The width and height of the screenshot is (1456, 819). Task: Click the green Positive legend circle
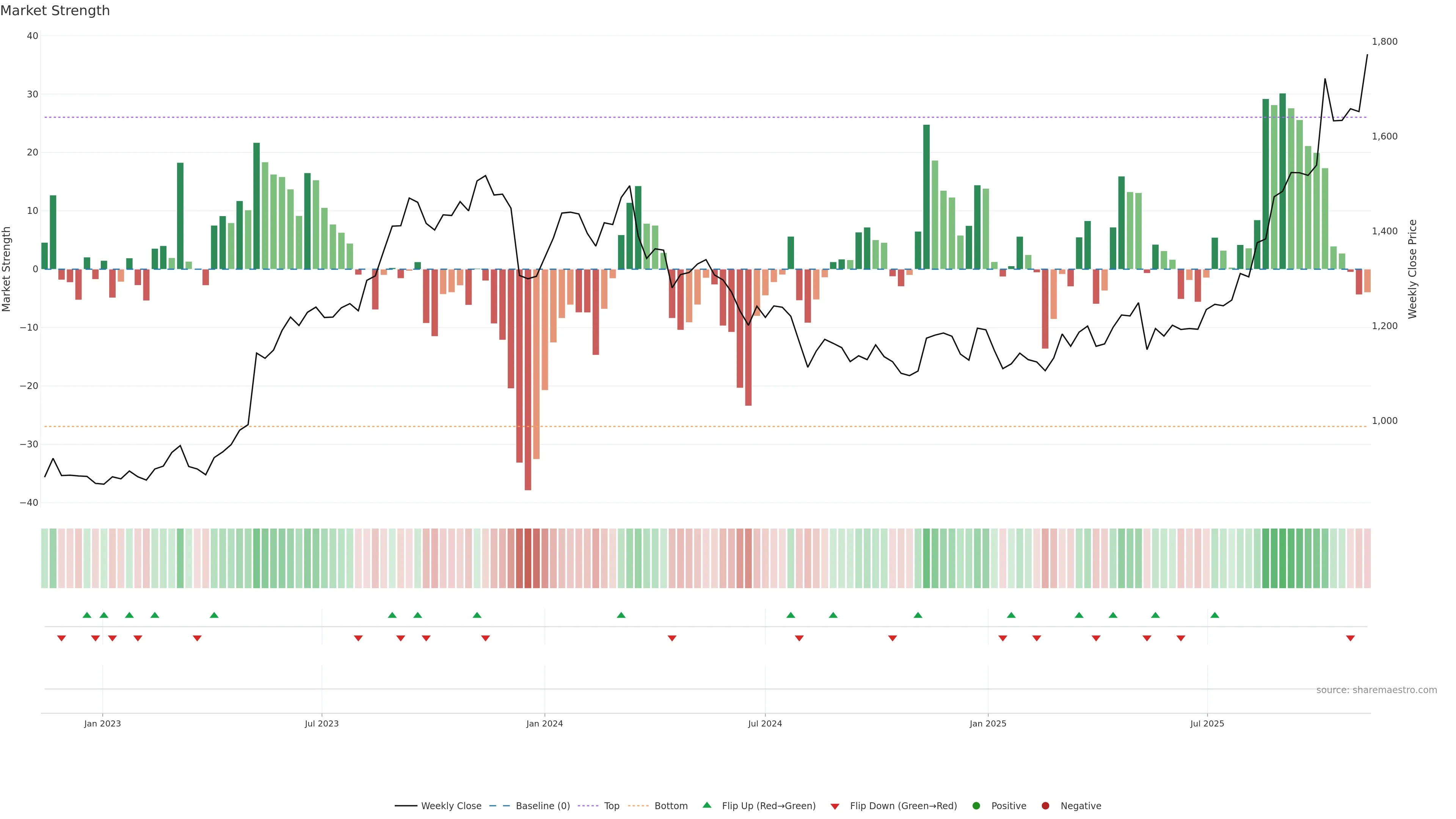click(x=976, y=806)
